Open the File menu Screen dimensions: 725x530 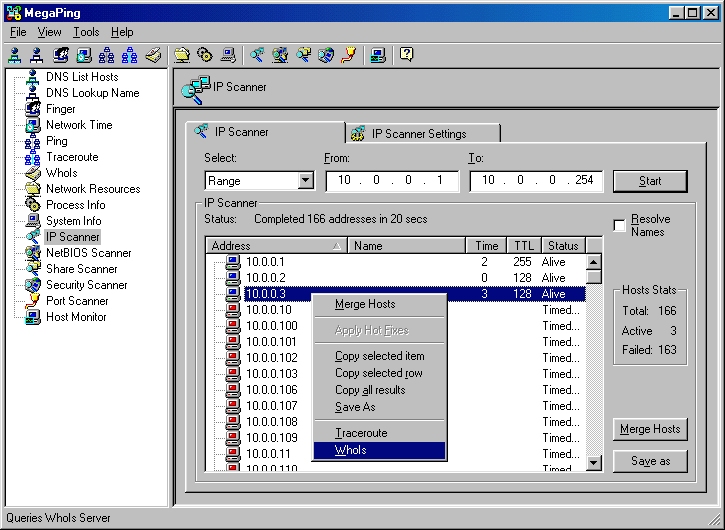pyautogui.click(x=18, y=32)
